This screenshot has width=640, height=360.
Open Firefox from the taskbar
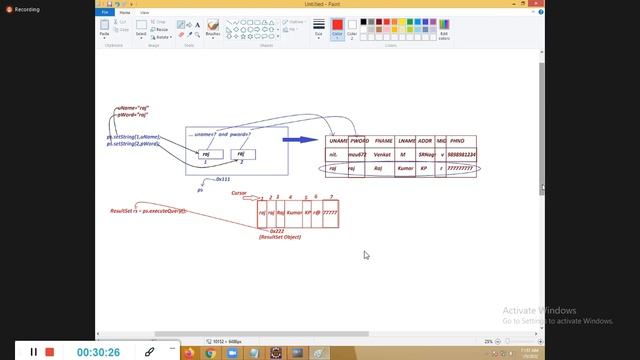click(x=189, y=353)
